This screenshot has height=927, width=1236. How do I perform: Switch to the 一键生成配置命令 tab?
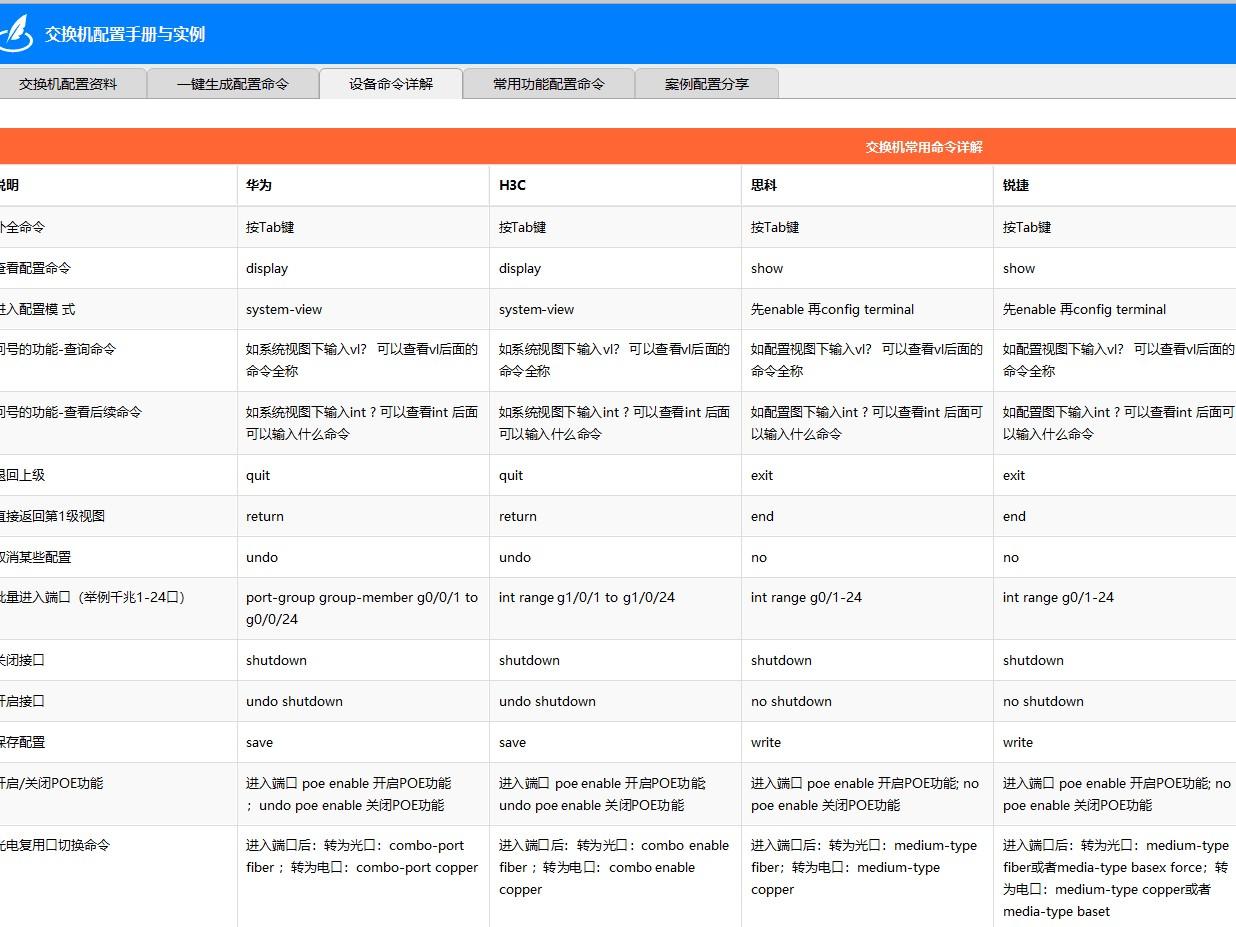232,84
